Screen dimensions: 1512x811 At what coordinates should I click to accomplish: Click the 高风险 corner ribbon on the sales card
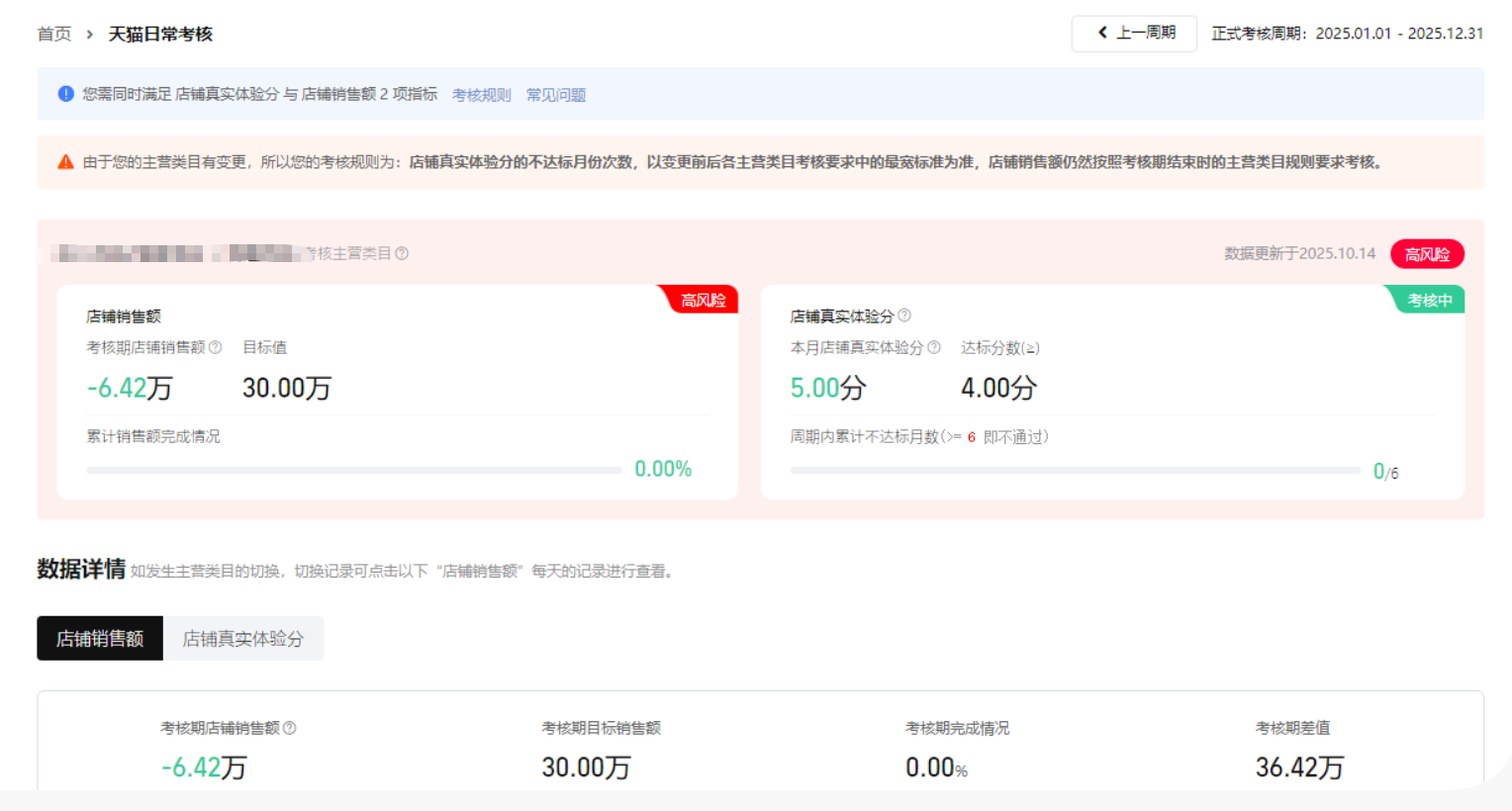(703, 300)
